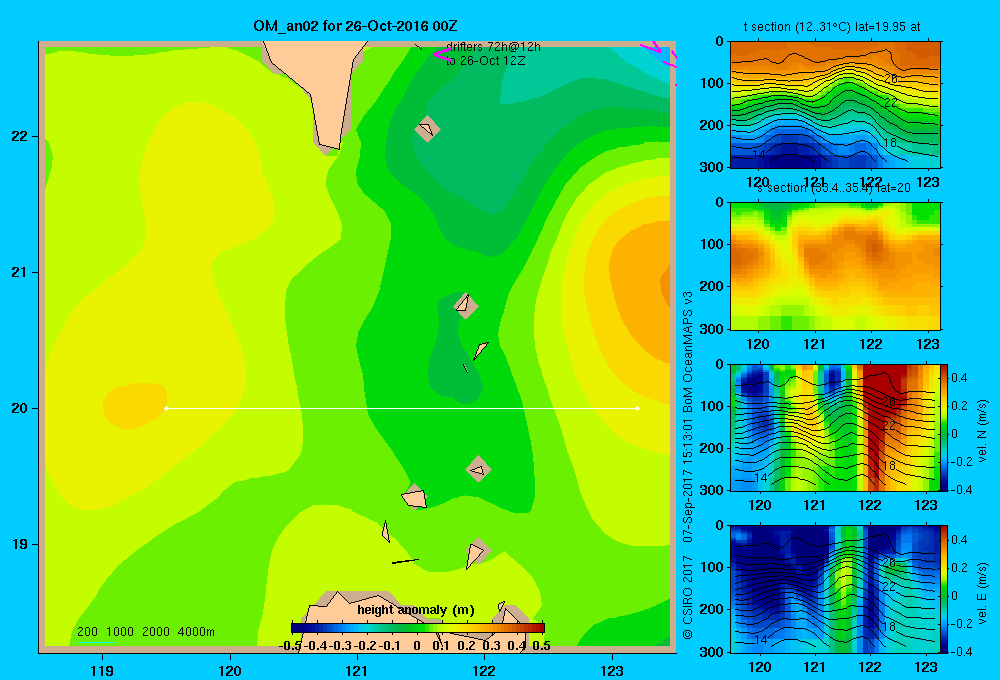1000x680 pixels.
Task: Click the '200 1000 2000 4000m' depth contour legend
Action: 145,632
